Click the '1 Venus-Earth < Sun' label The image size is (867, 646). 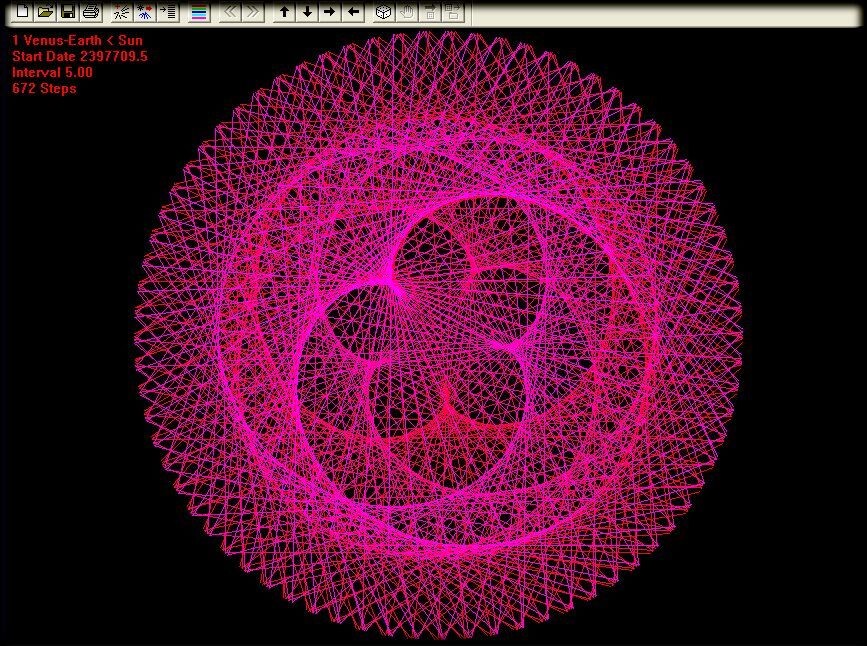77,40
